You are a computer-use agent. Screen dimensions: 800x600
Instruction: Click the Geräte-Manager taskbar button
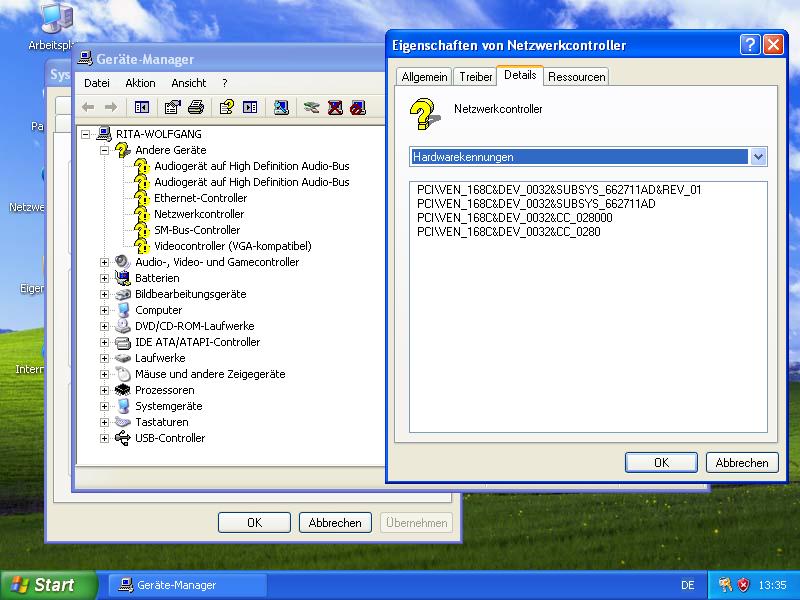(186, 585)
